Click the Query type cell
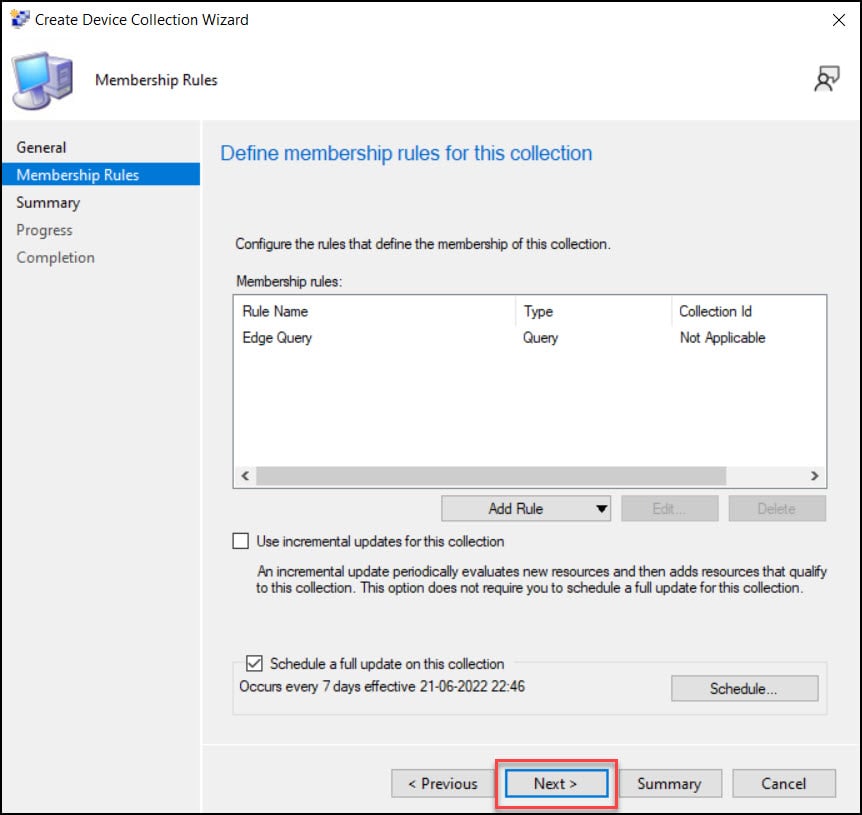The image size is (862, 815). [x=540, y=337]
